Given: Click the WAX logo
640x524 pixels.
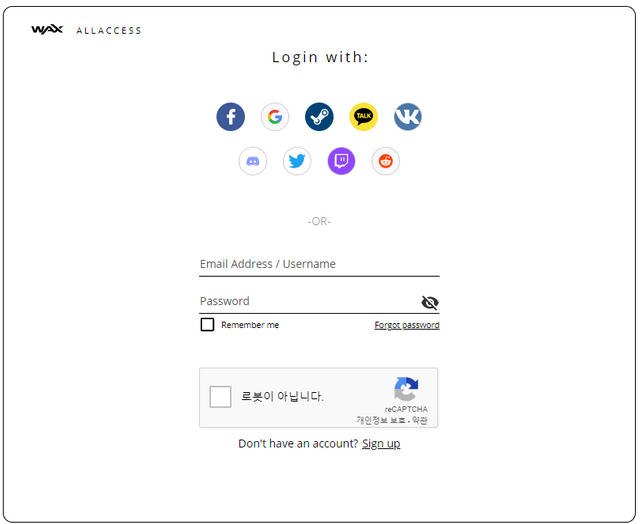Looking at the screenshot, I should (x=47, y=30).
